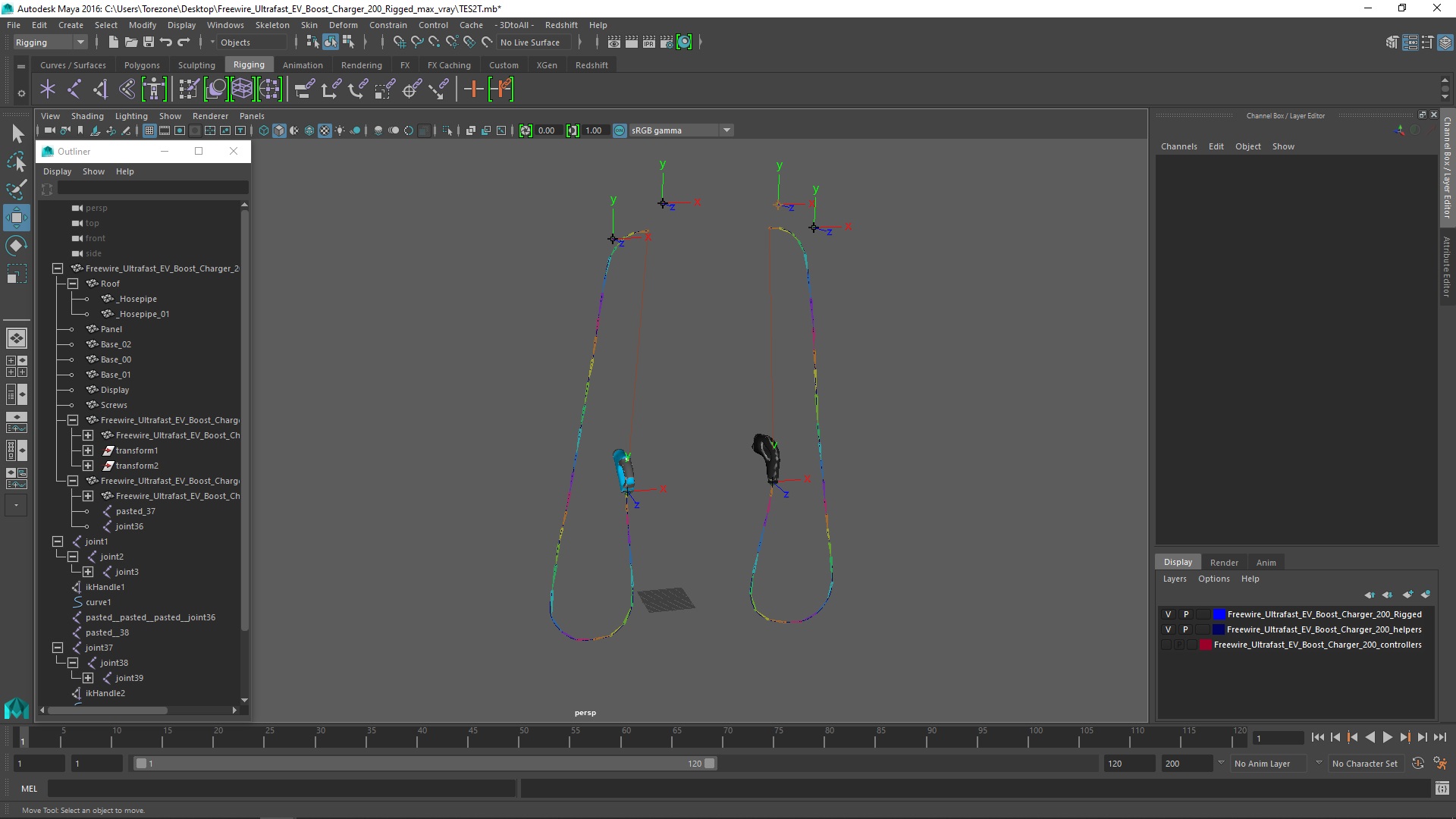Click Go to start of playback range
This screenshot has width=1456, height=819.
pos(1317,737)
